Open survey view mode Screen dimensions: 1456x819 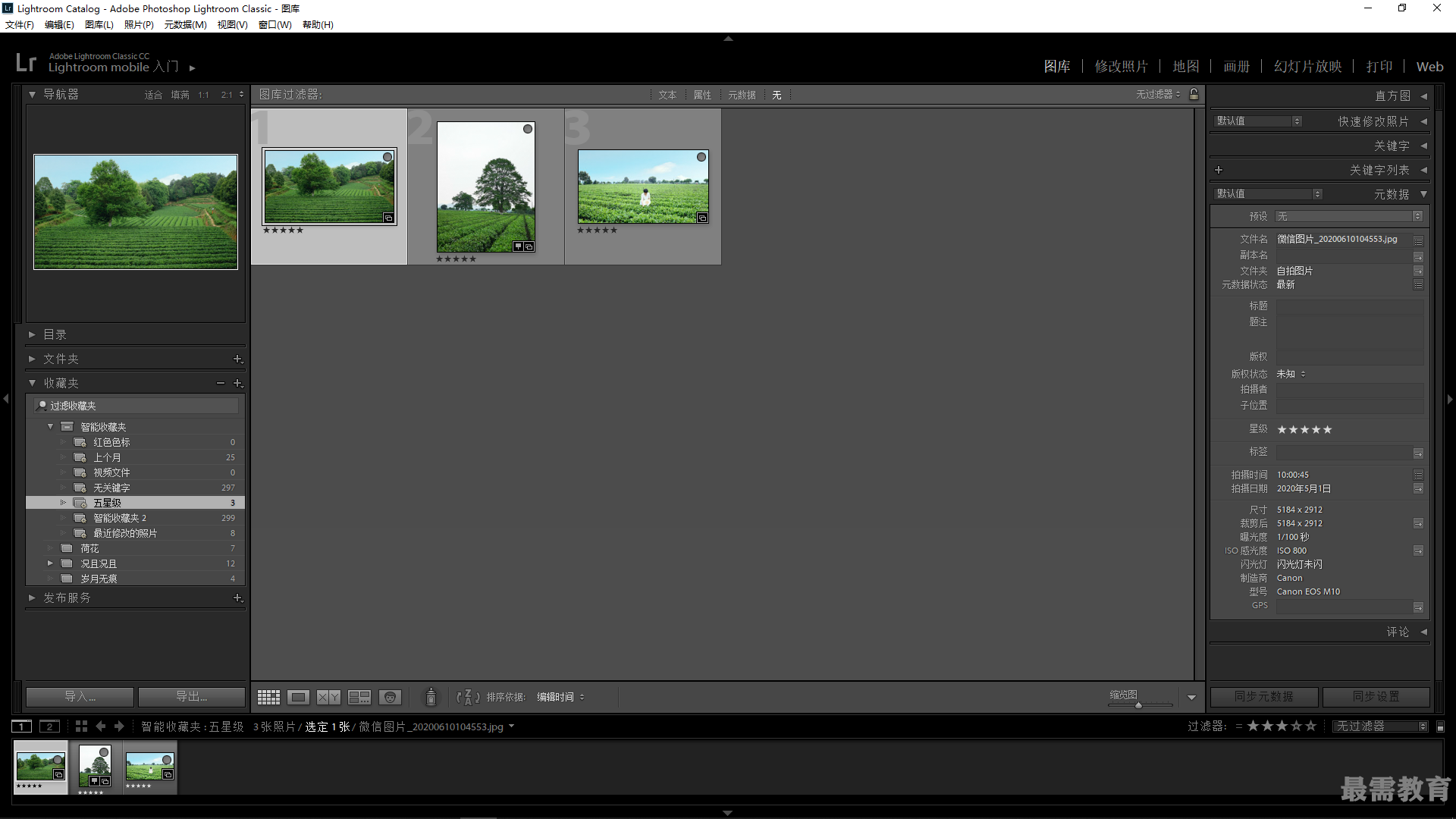(x=359, y=697)
